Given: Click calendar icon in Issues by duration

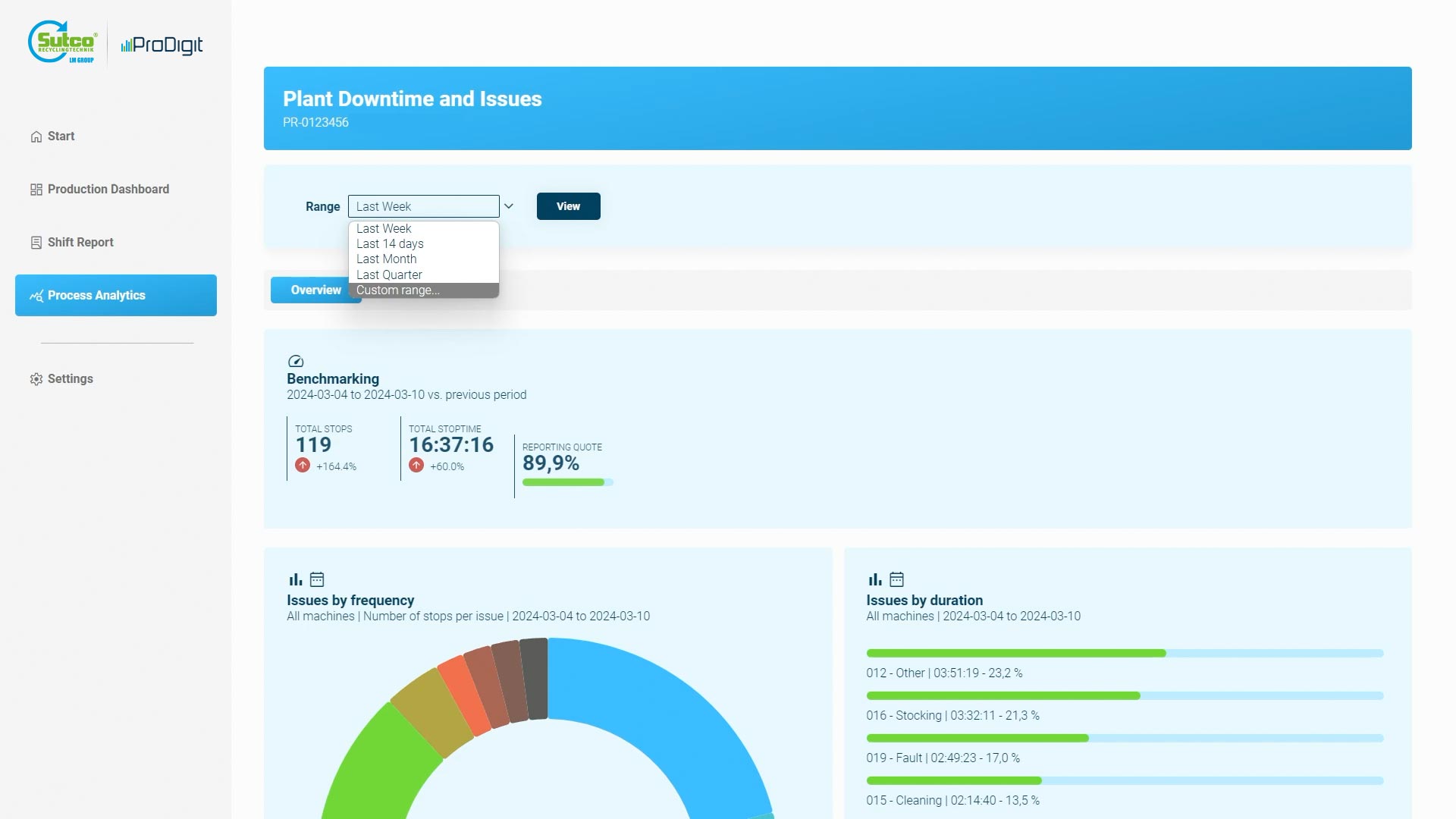Looking at the screenshot, I should pos(896,579).
